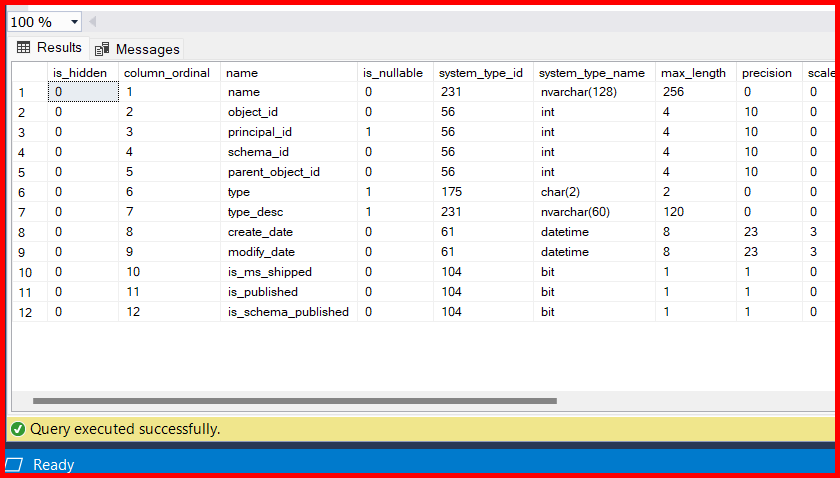840x478 pixels.
Task: Switch to the Messages tab
Action: 137,49
